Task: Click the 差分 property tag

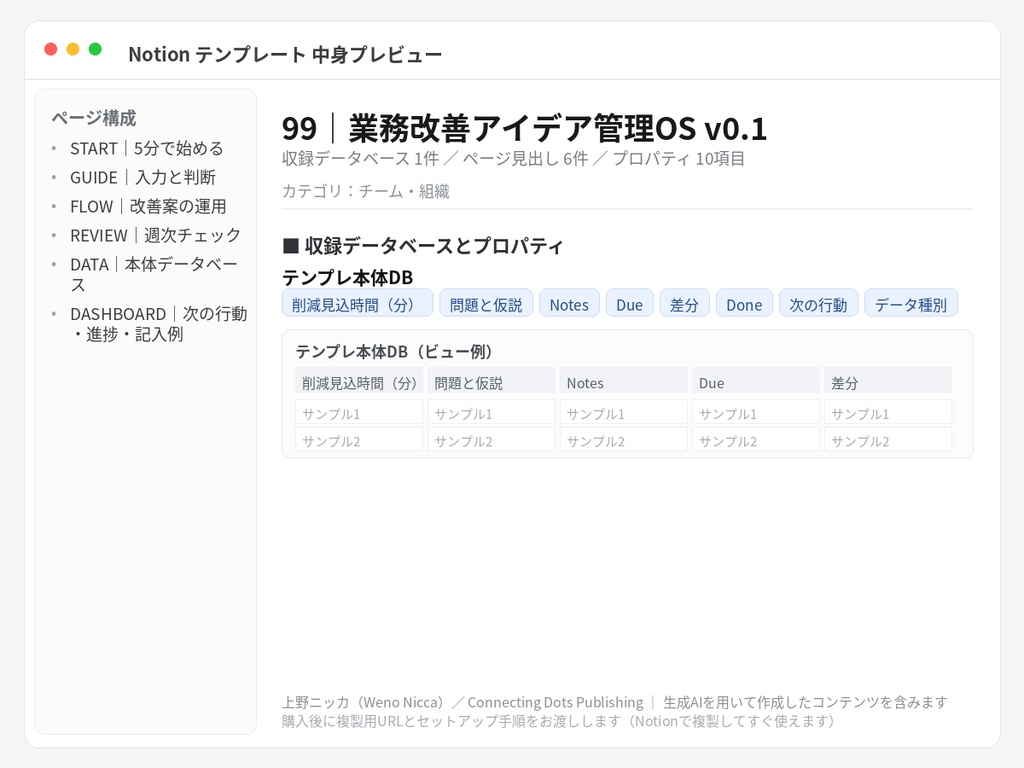Action: click(x=684, y=303)
